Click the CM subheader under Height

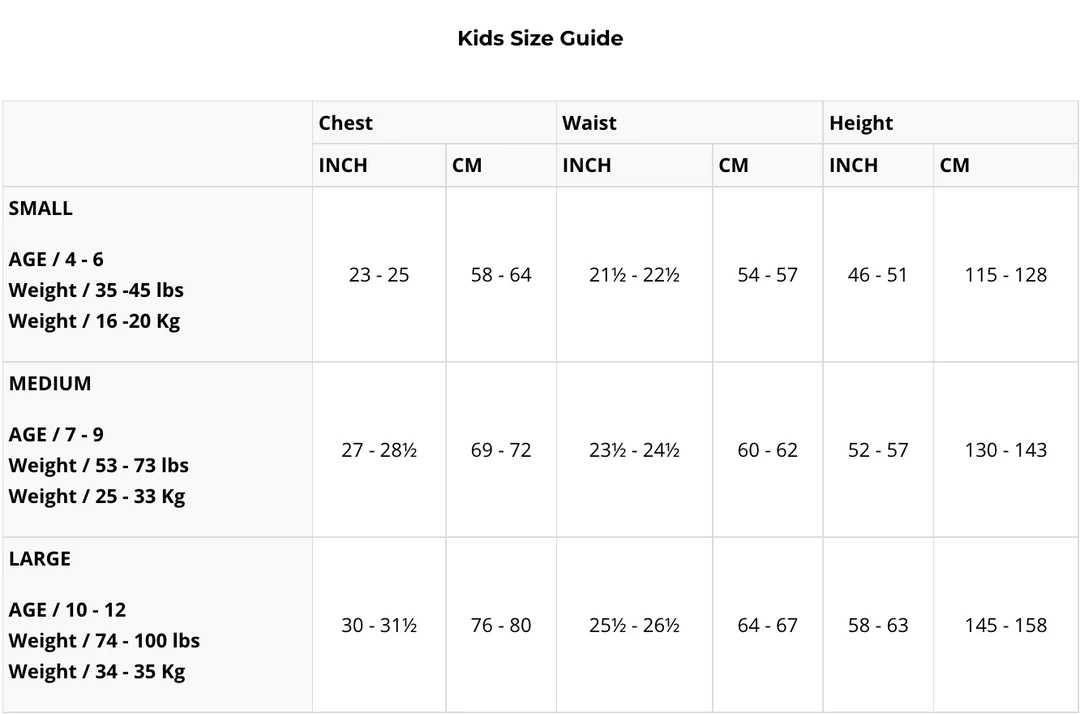pyautogui.click(x=954, y=165)
